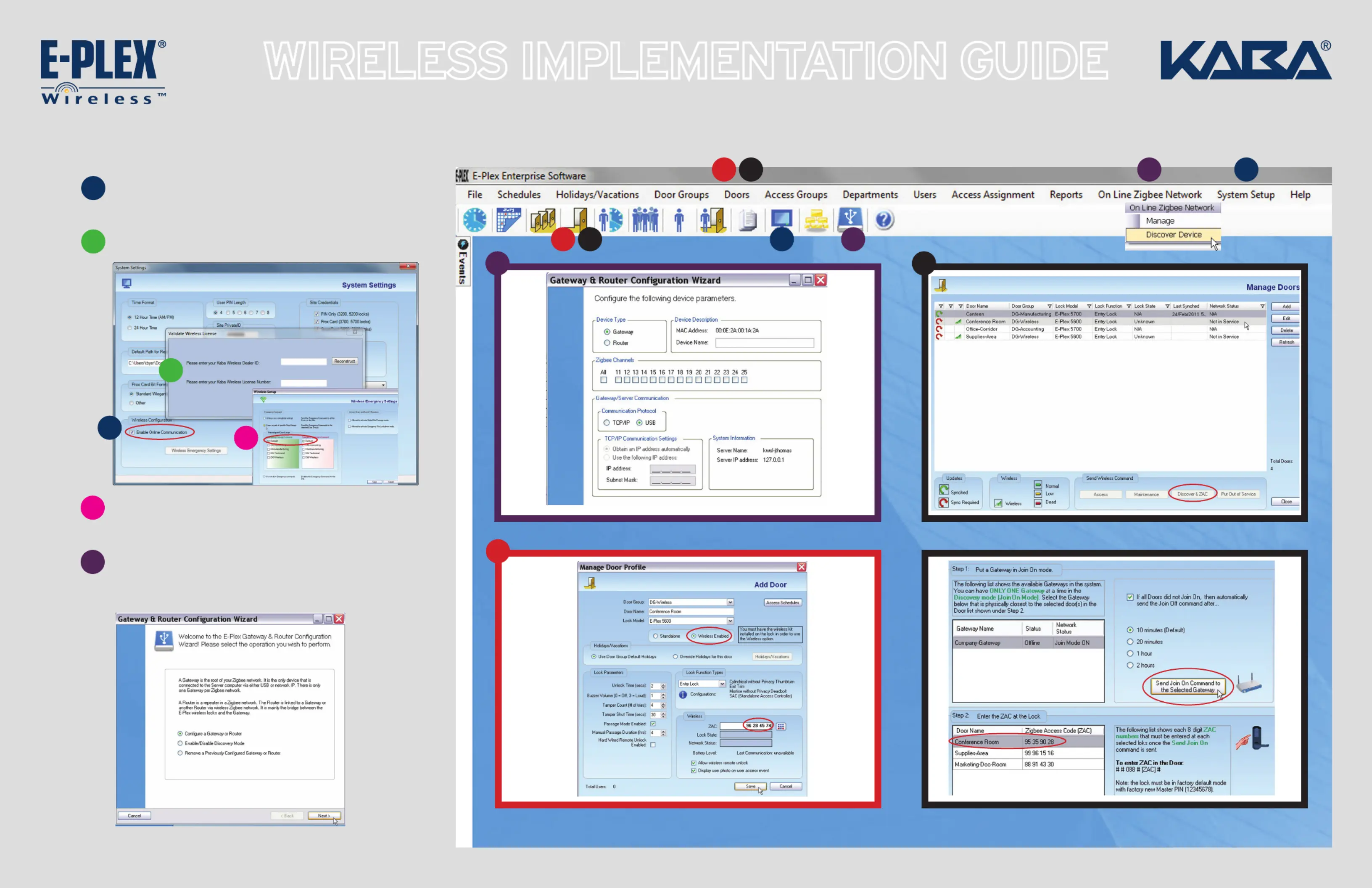Click the Put Out of Service button
The image size is (1372, 888).
[1237, 494]
